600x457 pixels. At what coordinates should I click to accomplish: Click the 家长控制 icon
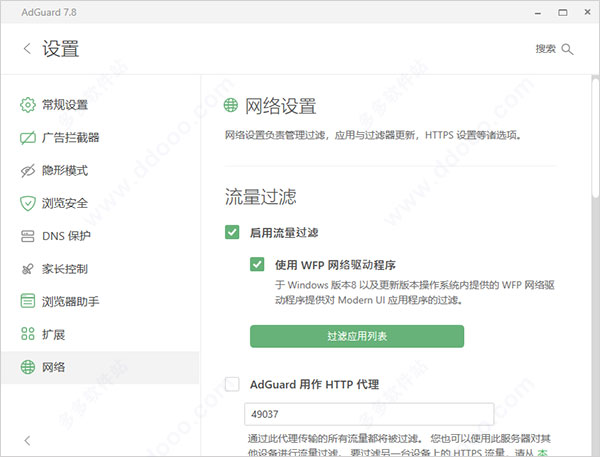[28, 269]
